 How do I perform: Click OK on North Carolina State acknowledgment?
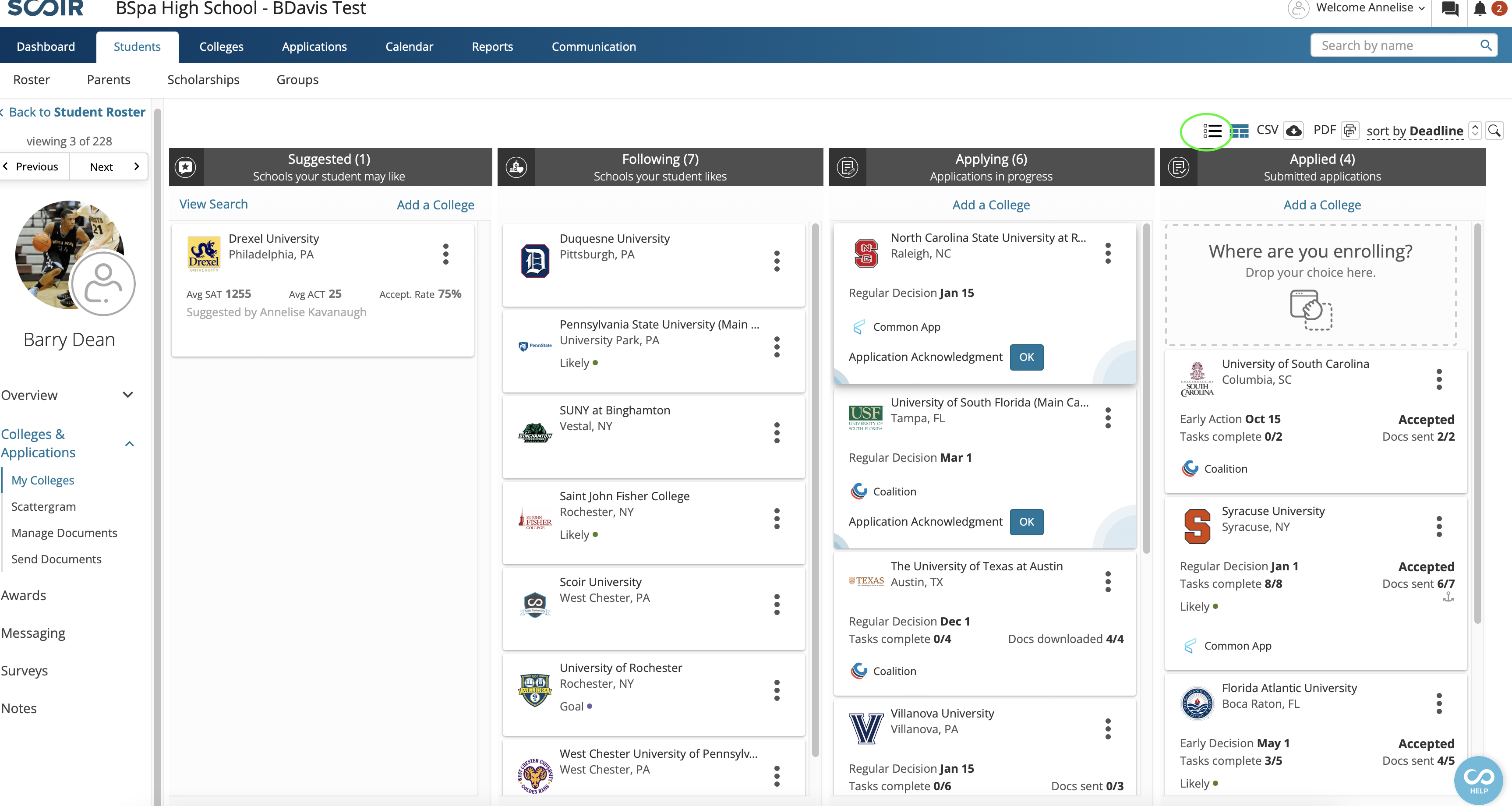click(x=1026, y=357)
